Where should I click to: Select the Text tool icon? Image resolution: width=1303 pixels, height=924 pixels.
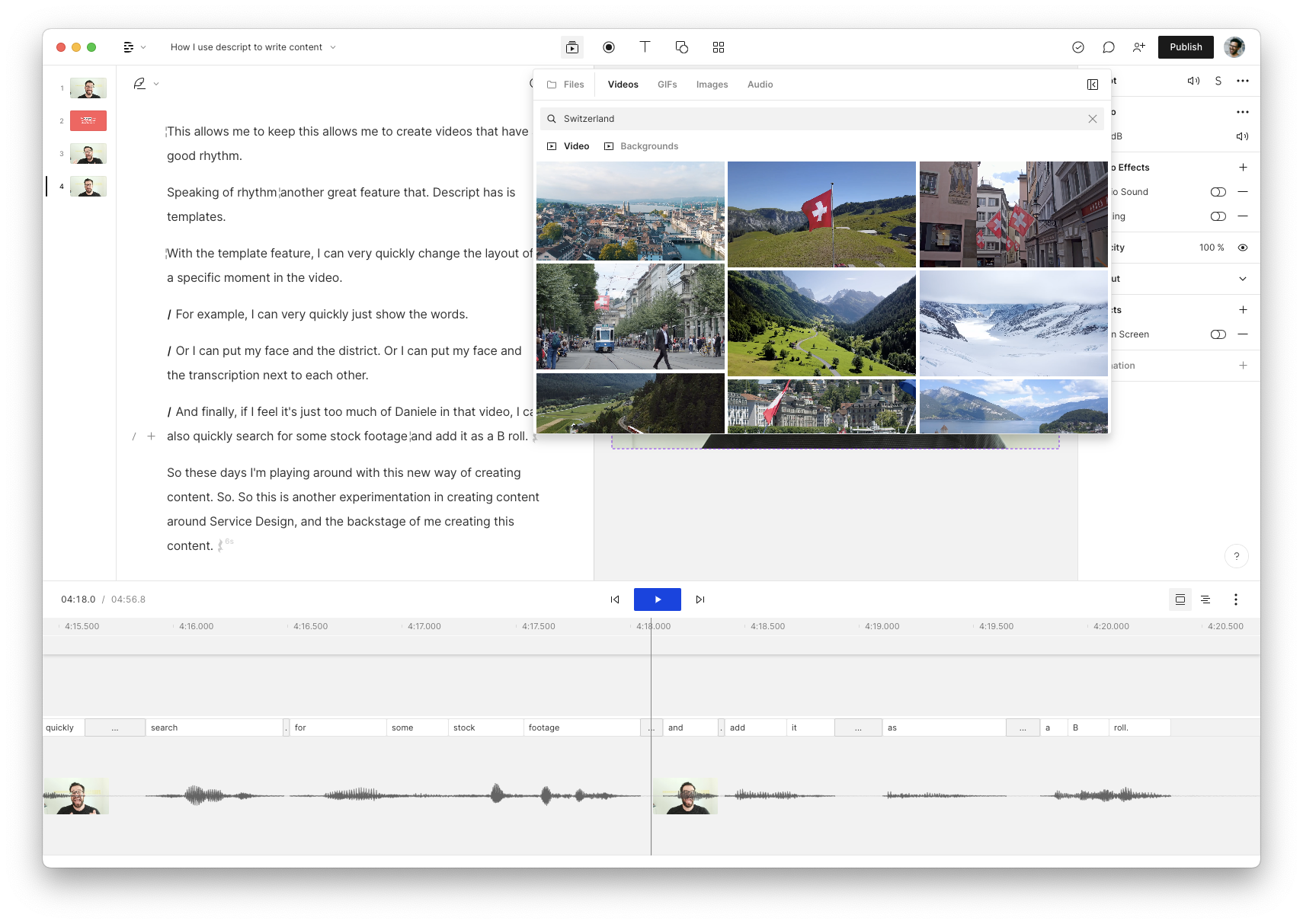[645, 47]
